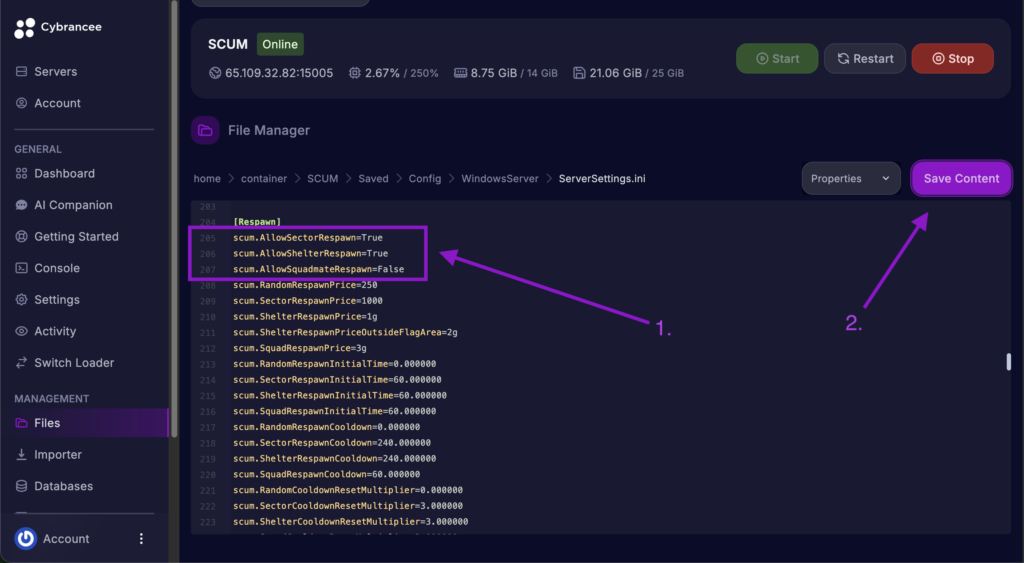Click the scum.RandomRespawnPrice=250 line
The width and height of the screenshot is (1024, 563).
(x=305, y=285)
